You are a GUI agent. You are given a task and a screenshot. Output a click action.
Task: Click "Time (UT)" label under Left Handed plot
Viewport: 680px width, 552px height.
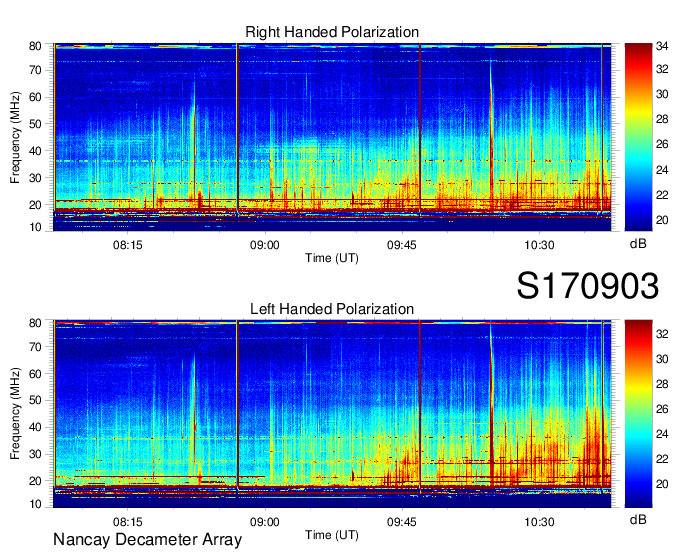coord(332,535)
